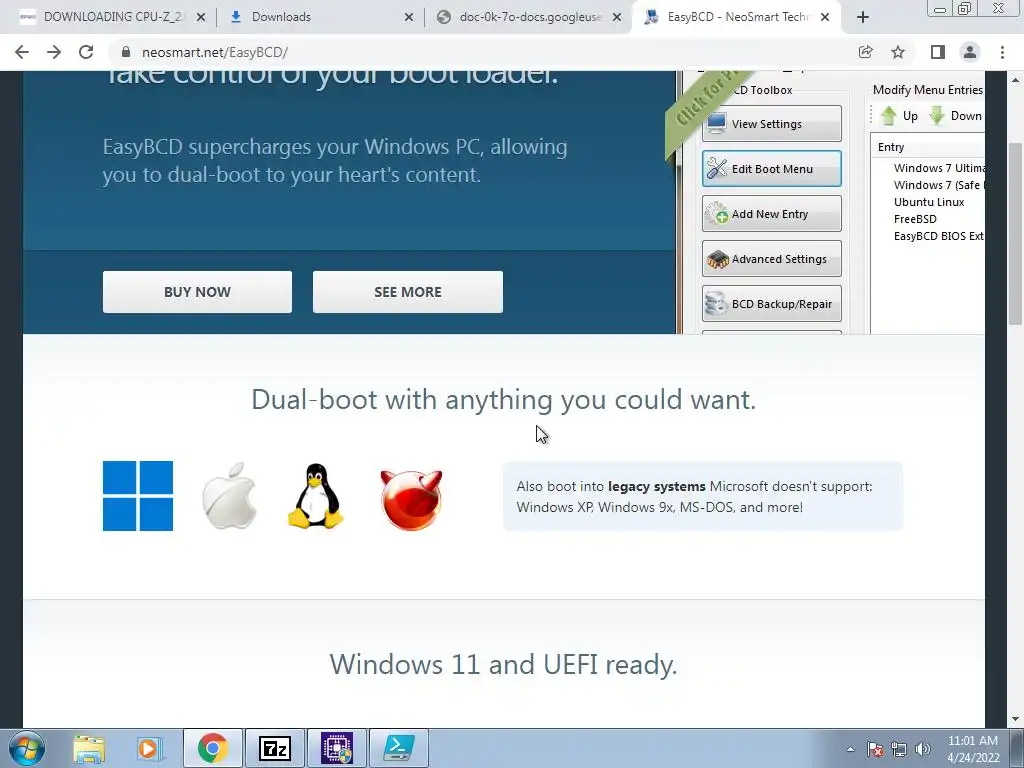
Task: Go forward using the browser forward arrow
Action: pos(54,52)
